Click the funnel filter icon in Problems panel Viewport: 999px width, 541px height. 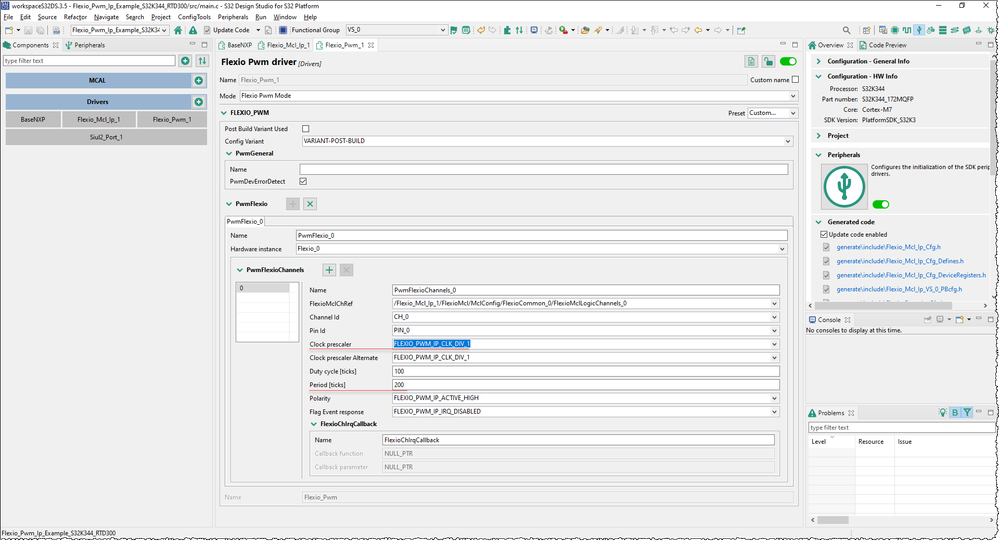(x=967, y=412)
